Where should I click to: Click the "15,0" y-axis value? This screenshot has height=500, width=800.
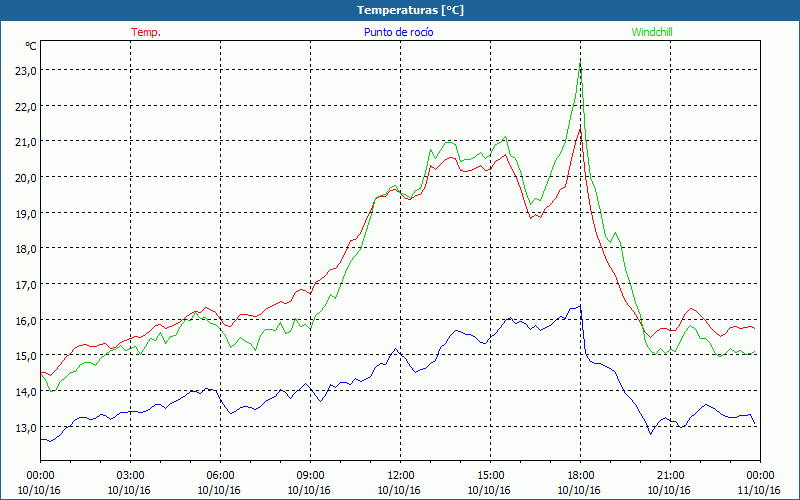pyautogui.click(x=26, y=356)
